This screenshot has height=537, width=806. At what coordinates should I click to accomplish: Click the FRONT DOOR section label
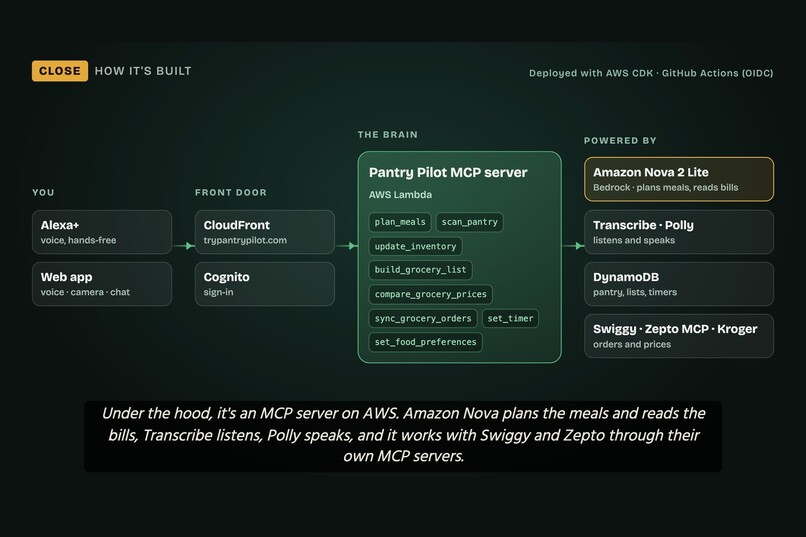click(231, 193)
